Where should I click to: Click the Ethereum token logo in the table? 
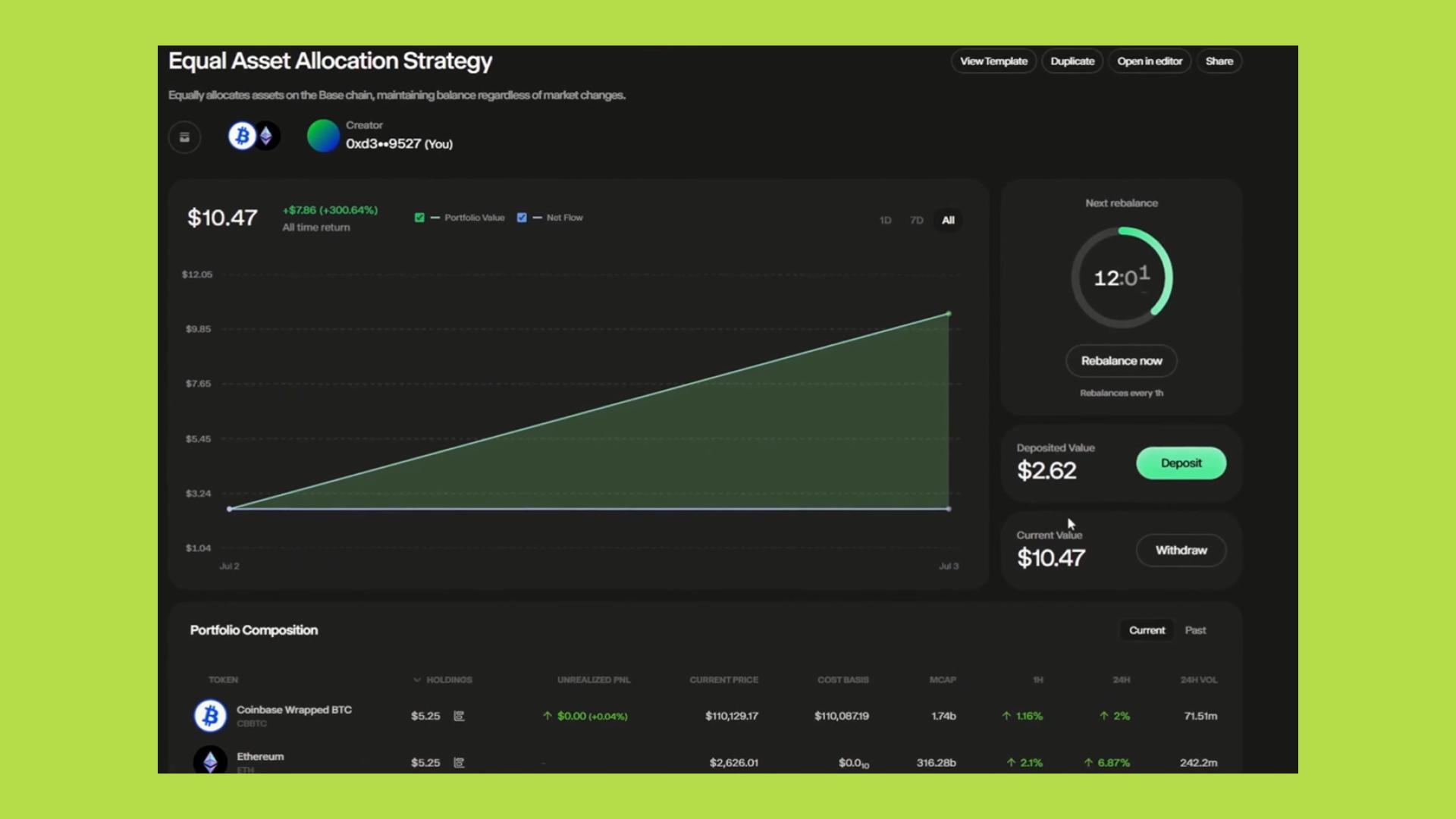pos(210,761)
